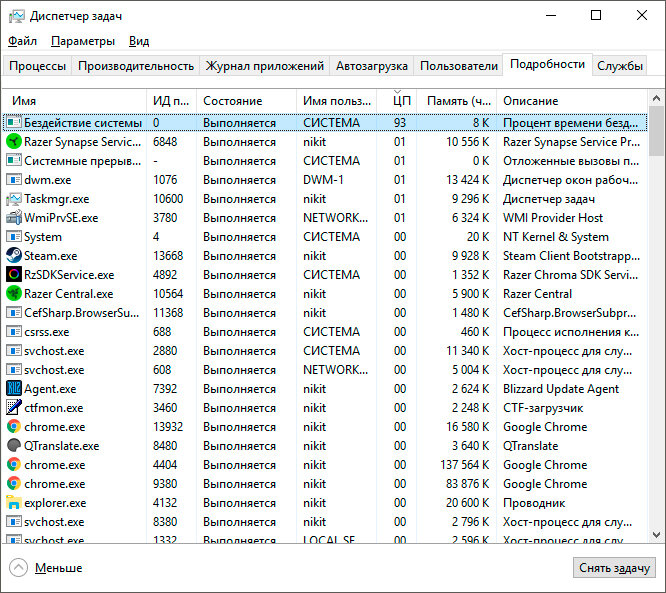Click Chrome icon of process 4404

tap(14, 464)
